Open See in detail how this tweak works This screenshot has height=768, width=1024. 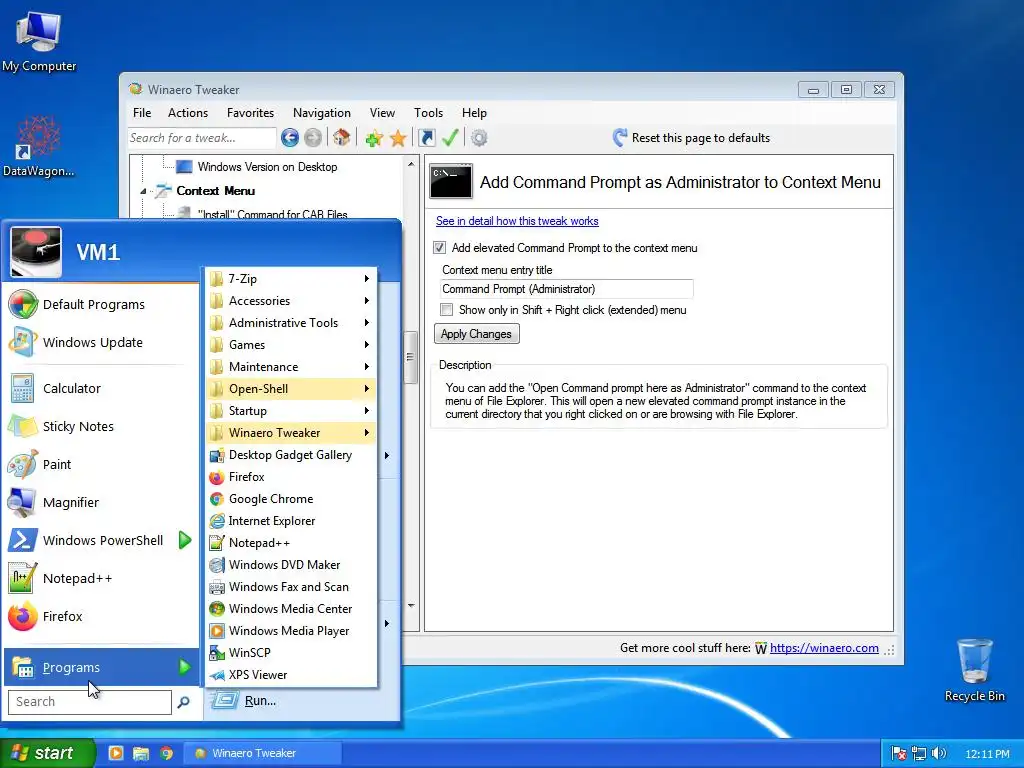(517, 221)
